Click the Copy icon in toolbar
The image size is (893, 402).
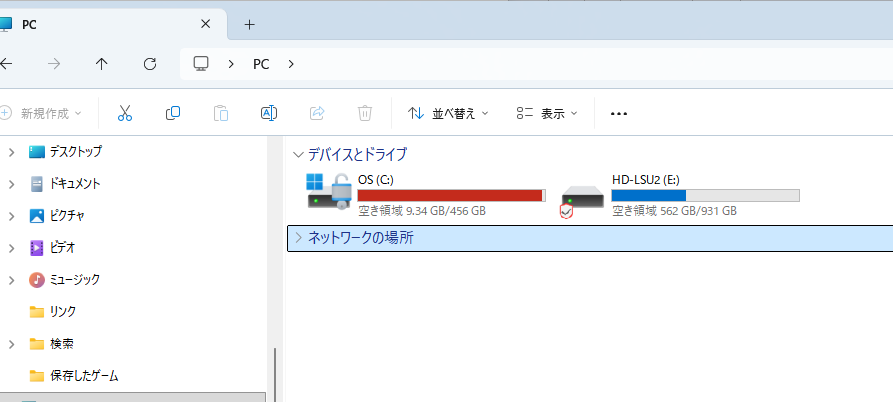point(173,113)
